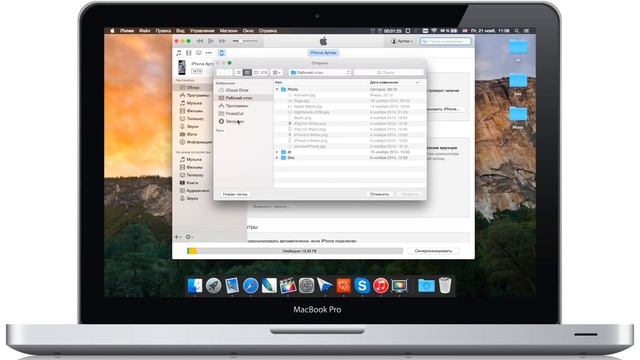Viewport: 640px width, 360px height.
Task: Open Аудиокниги under the device section
Action: tap(194, 190)
